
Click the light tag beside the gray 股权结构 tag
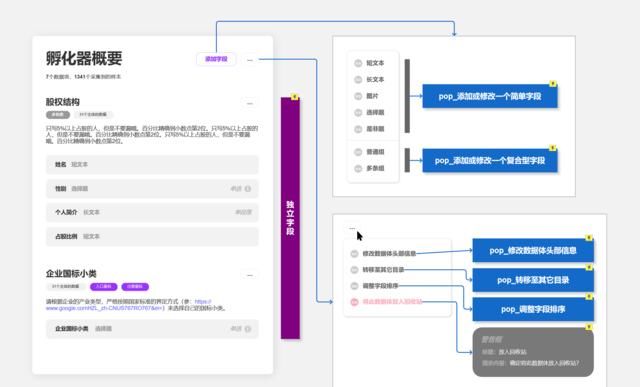pos(93,114)
